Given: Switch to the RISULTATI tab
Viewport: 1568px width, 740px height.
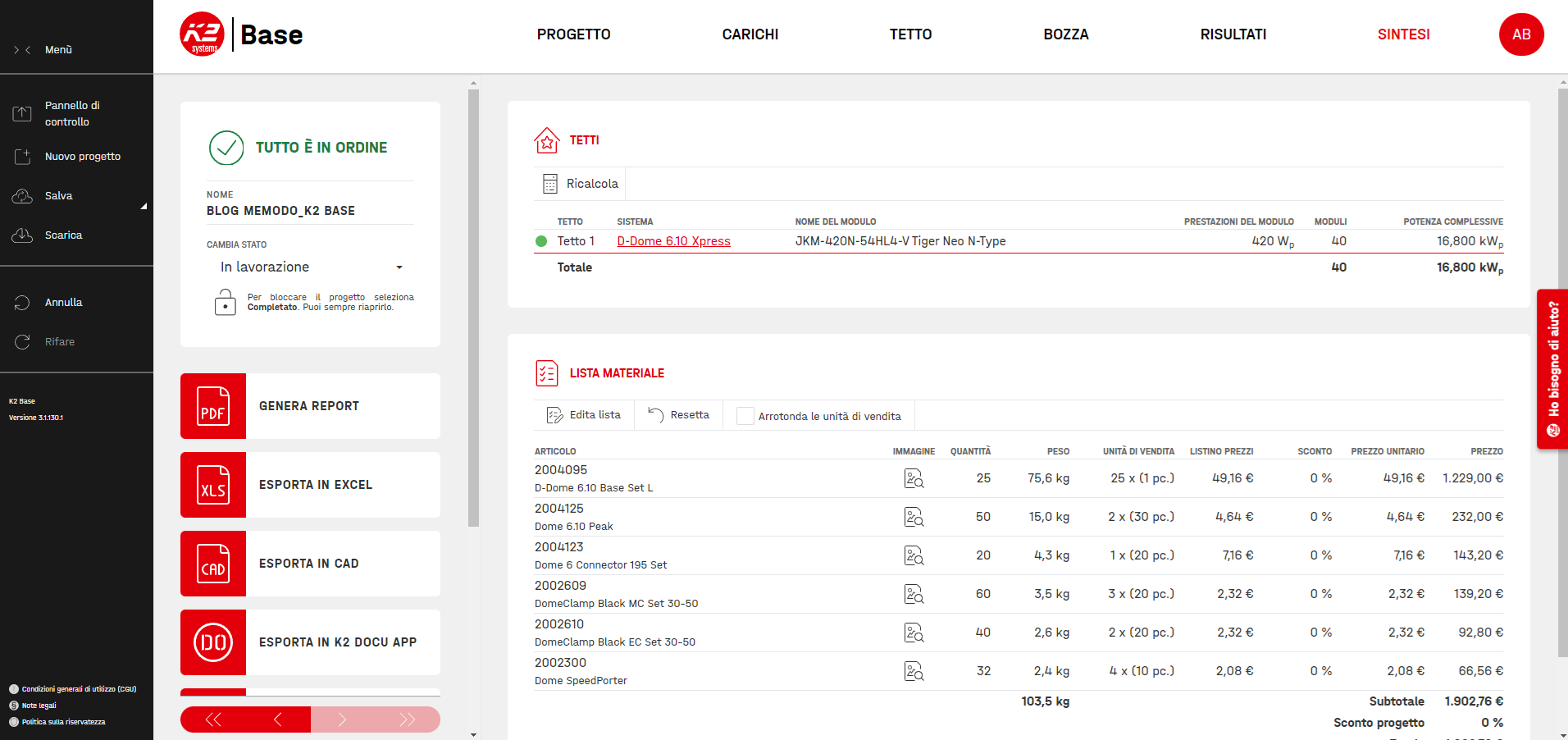Looking at the screenshot, I should coord(1233,34).
